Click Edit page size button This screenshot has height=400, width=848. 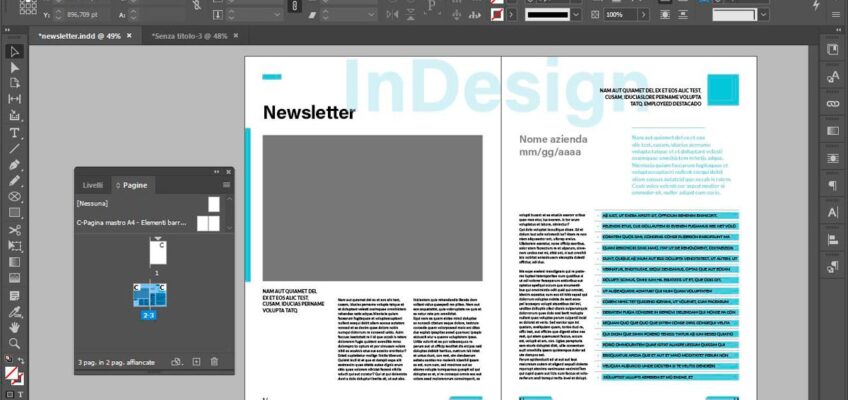click(177, 362)
